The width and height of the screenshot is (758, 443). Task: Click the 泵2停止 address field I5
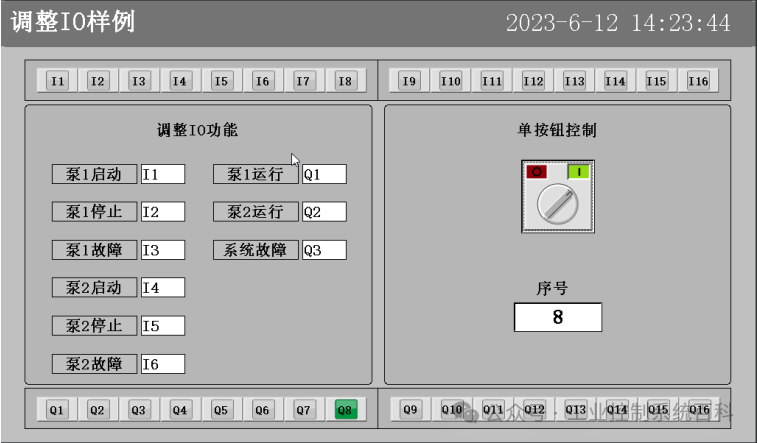coord(163,325)
